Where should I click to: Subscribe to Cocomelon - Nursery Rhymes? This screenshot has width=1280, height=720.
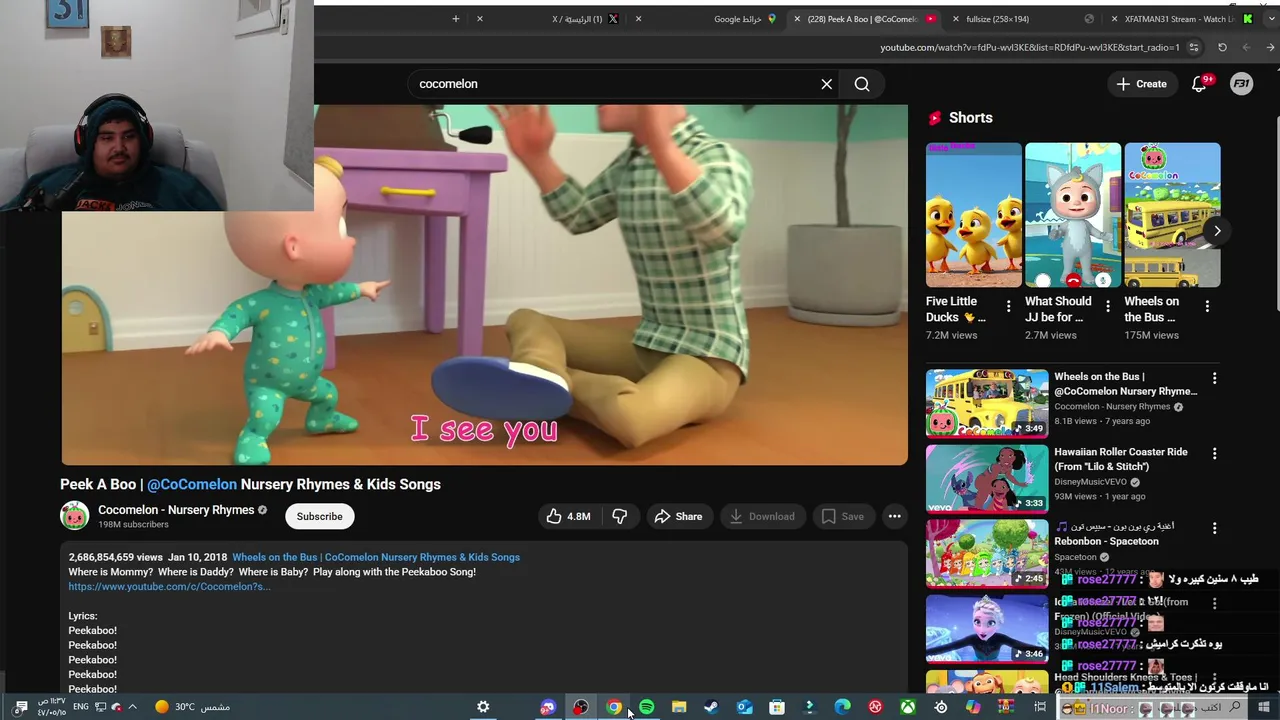click(x=320, y=516)
